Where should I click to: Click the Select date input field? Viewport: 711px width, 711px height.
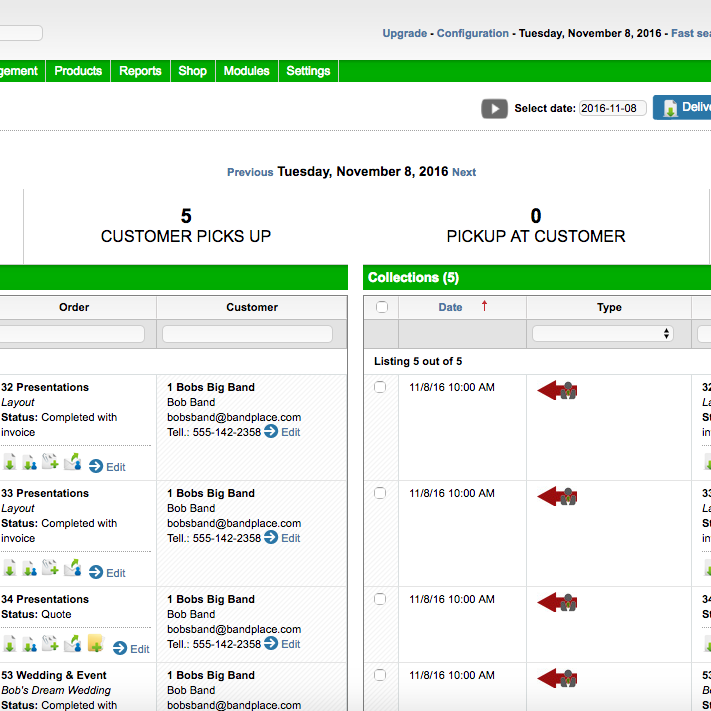pos(612,108)
